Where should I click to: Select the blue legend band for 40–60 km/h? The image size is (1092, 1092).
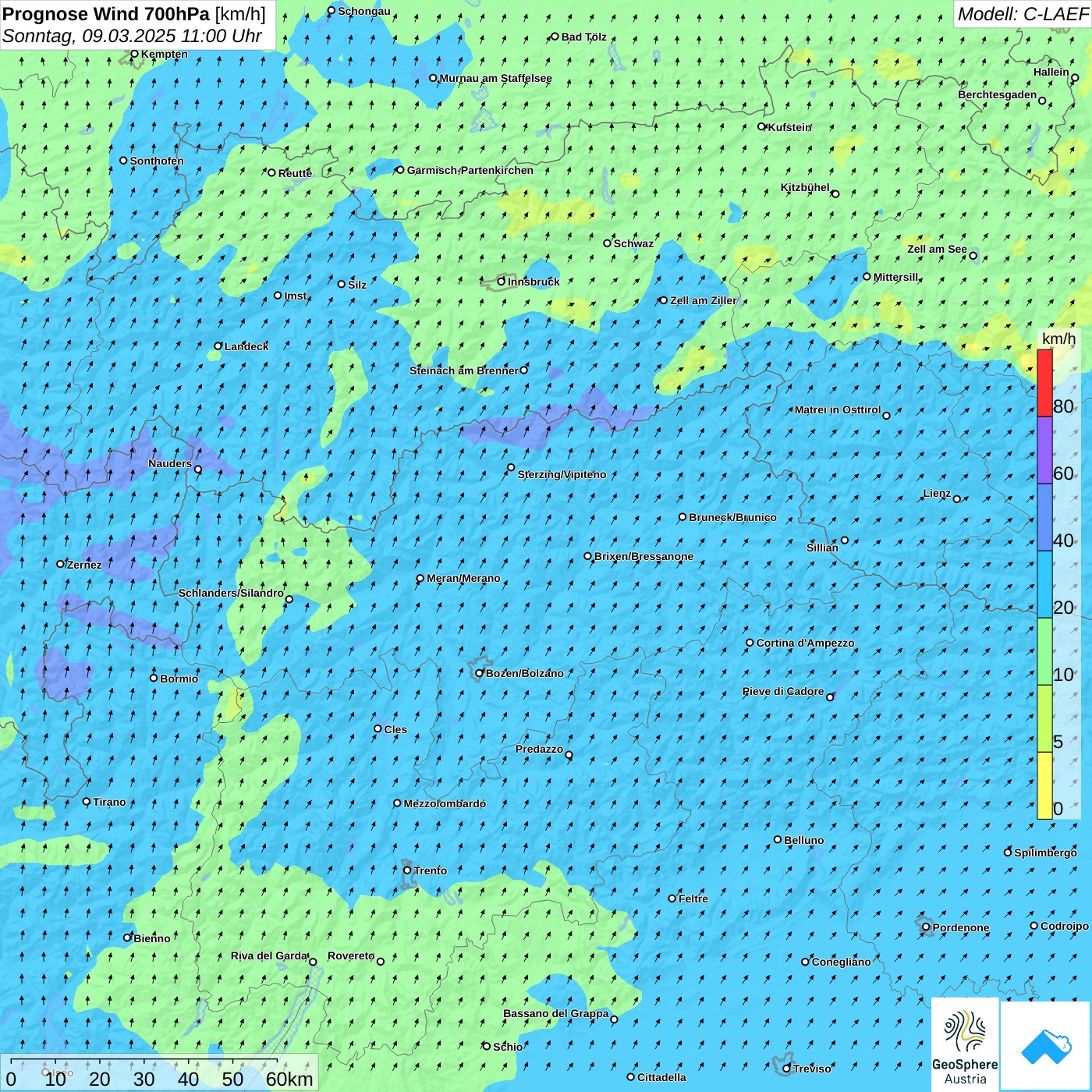[x=1044, y=518]
